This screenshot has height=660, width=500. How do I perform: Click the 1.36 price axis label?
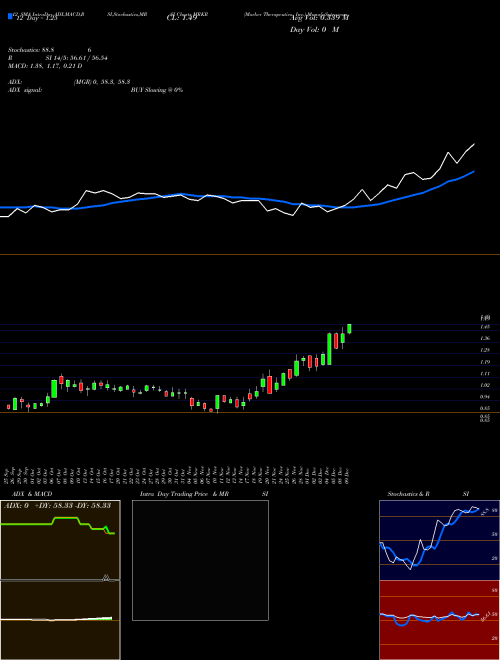485,338
